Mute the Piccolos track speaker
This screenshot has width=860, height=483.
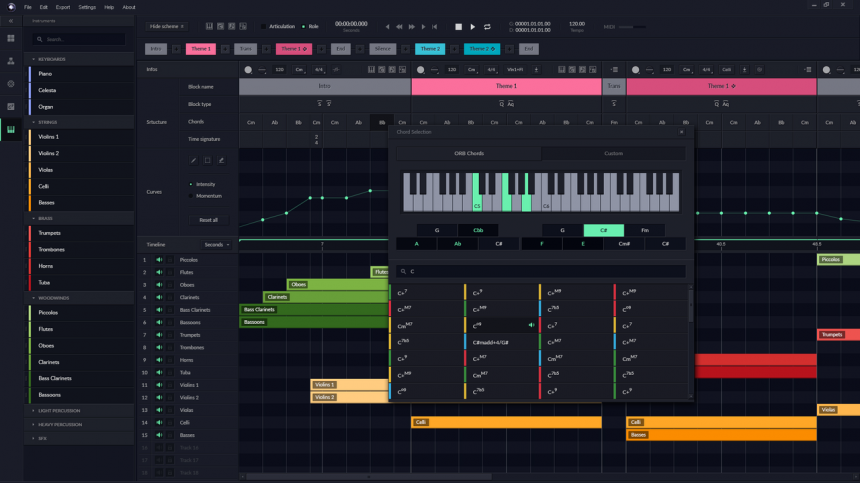pos(159,260)
